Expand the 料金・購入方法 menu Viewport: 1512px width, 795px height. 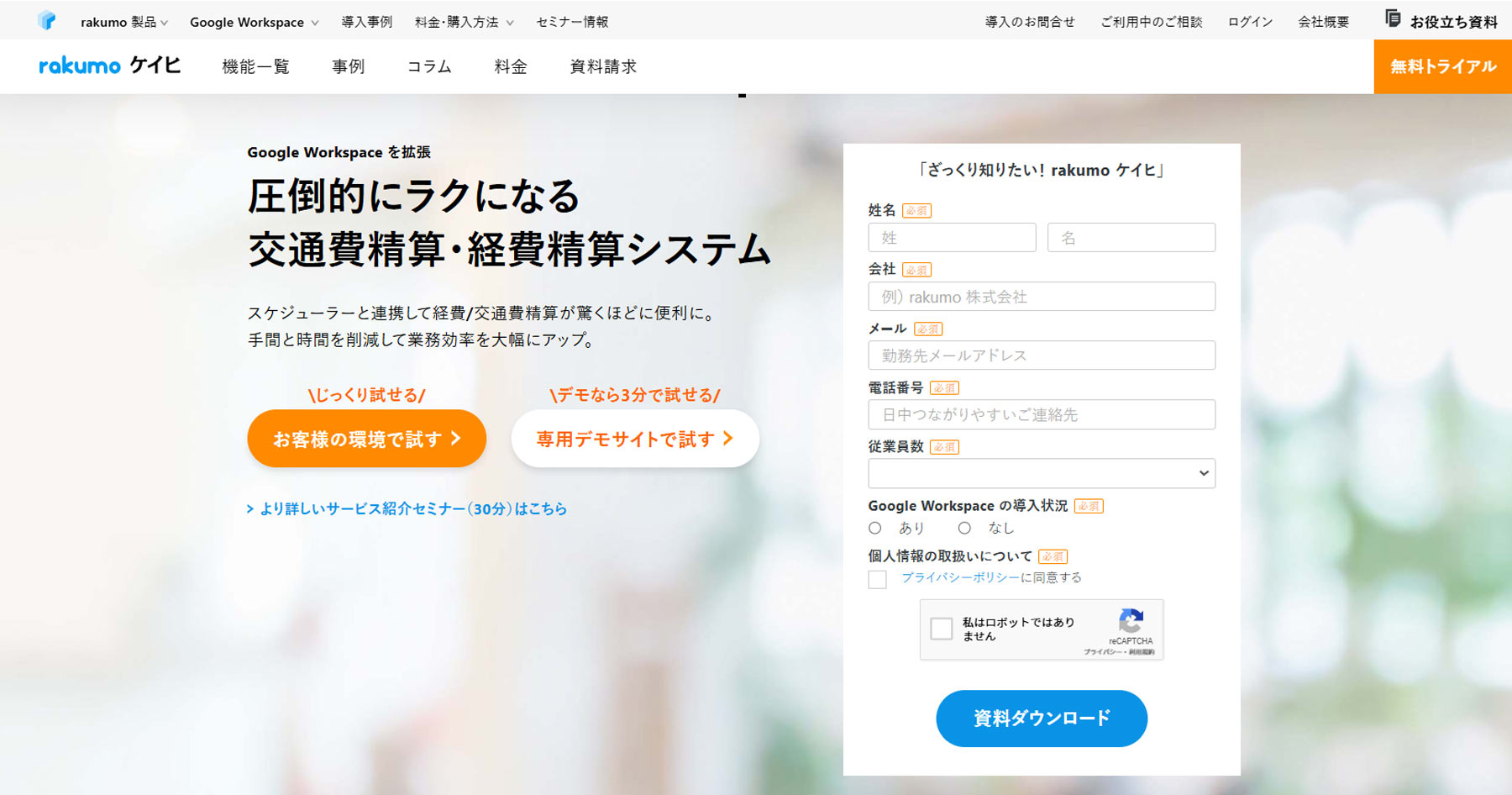465,22
